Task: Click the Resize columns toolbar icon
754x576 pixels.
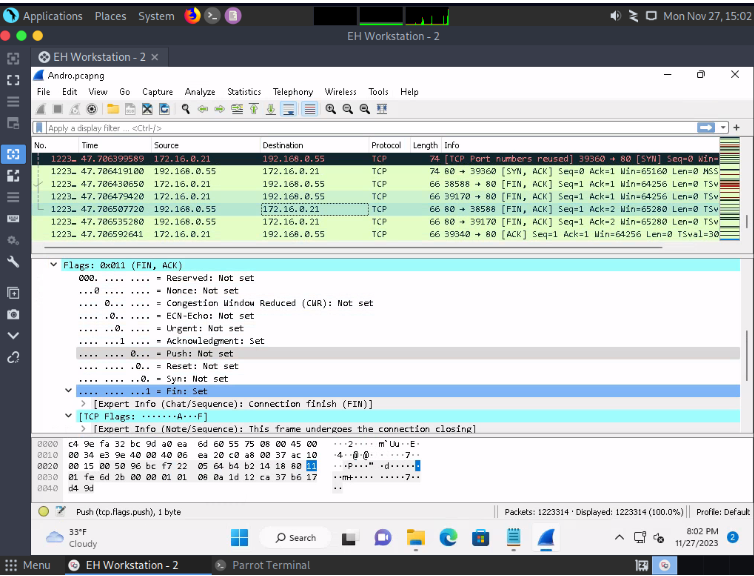Action: (380, 109)
